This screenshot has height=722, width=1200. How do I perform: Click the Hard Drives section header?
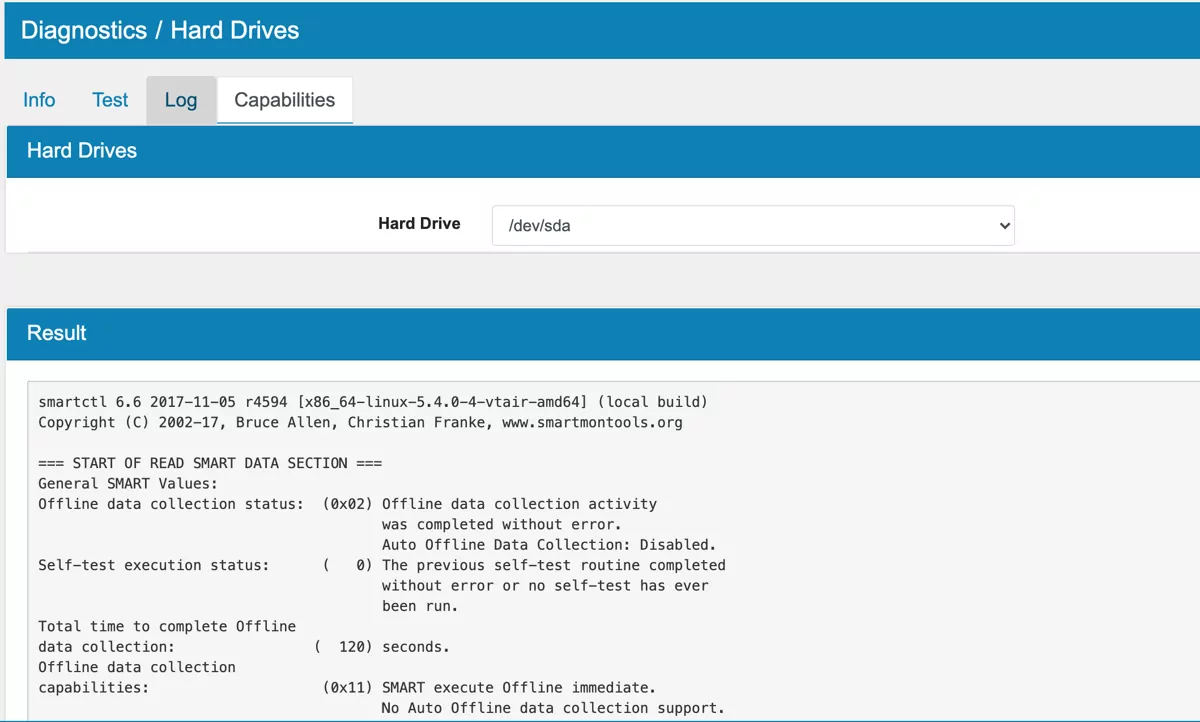point(81,151)
